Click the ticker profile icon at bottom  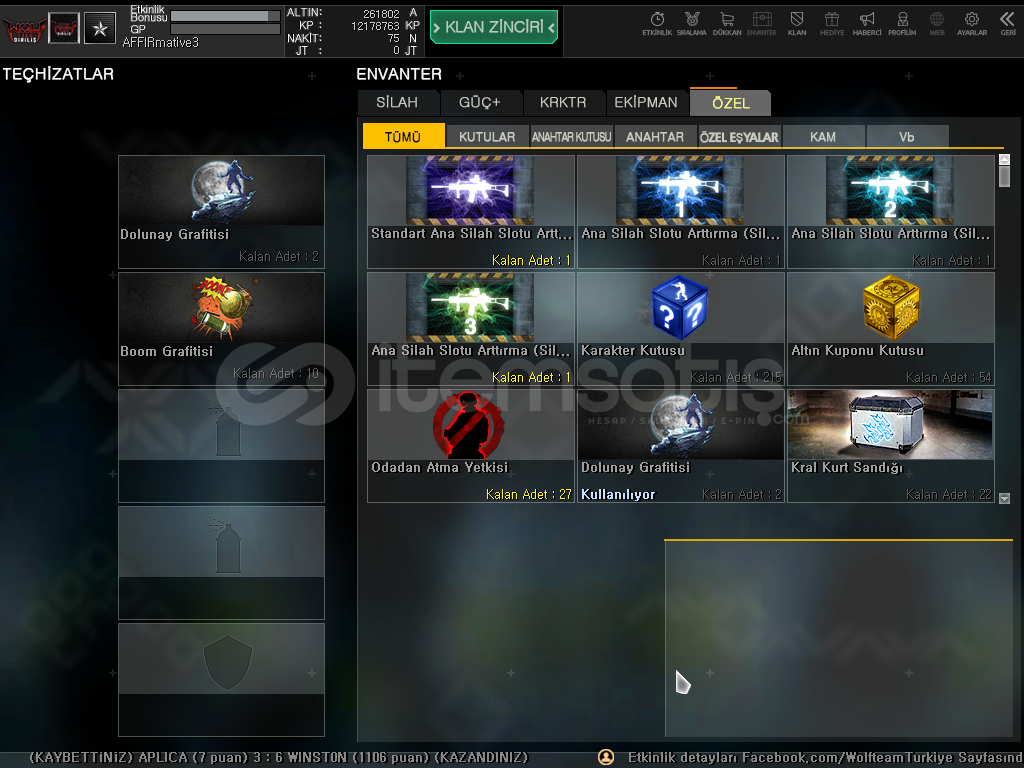(606, 757)
